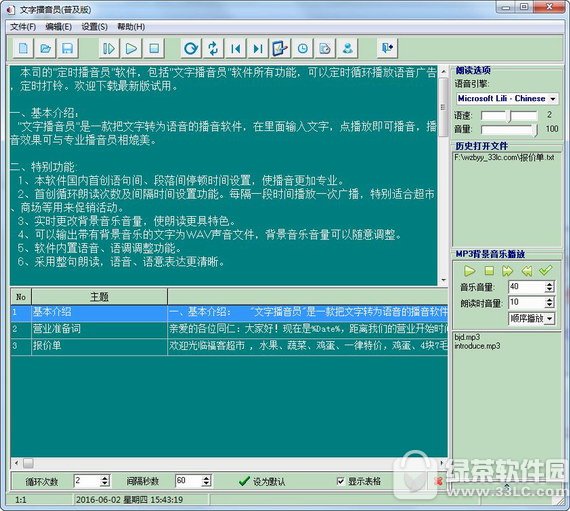Viewport: 570px width, 511px height.
Task: Click the 主题 column header
Action: tap(99, 297)
